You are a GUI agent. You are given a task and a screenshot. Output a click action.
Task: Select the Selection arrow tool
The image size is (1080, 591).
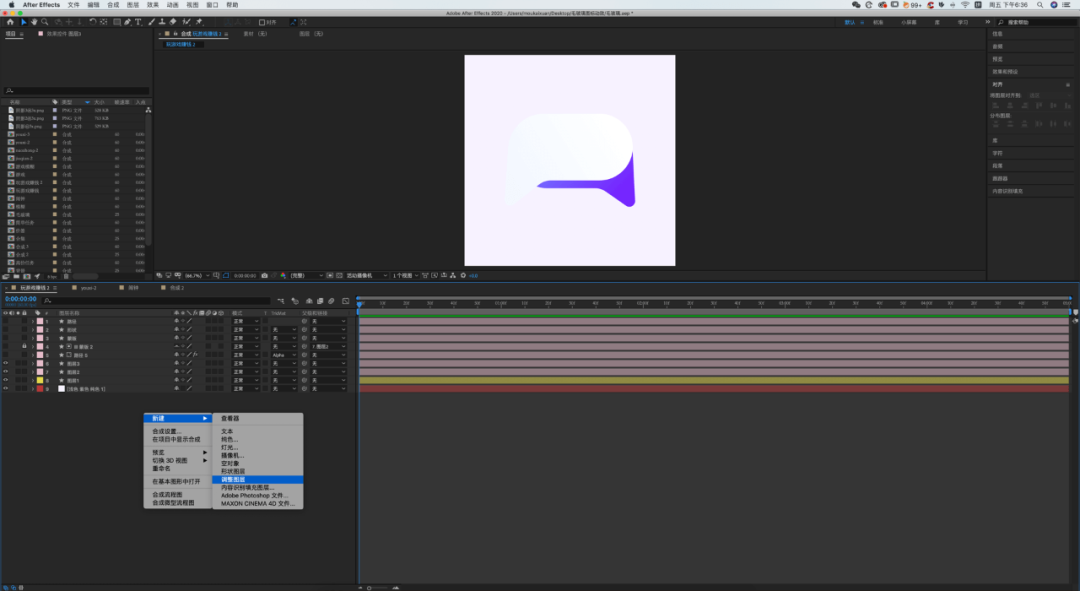23,22
